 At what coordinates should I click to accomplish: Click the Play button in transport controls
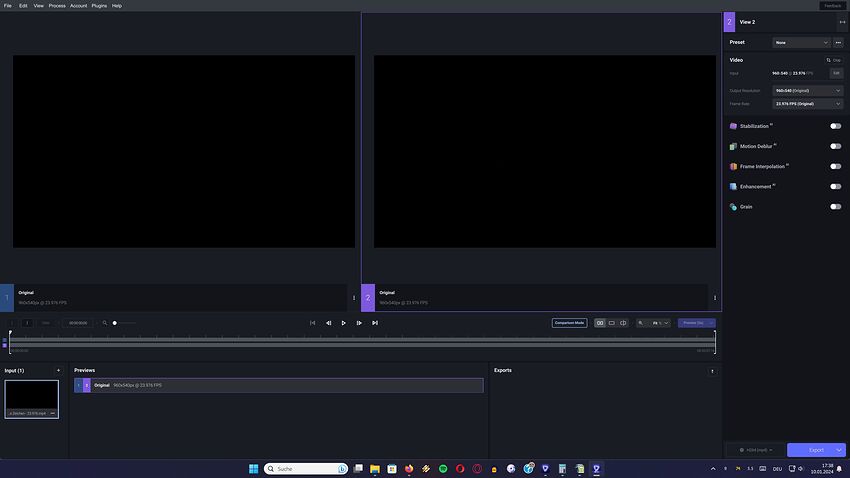pyautogui.click(x=343, y=323)
